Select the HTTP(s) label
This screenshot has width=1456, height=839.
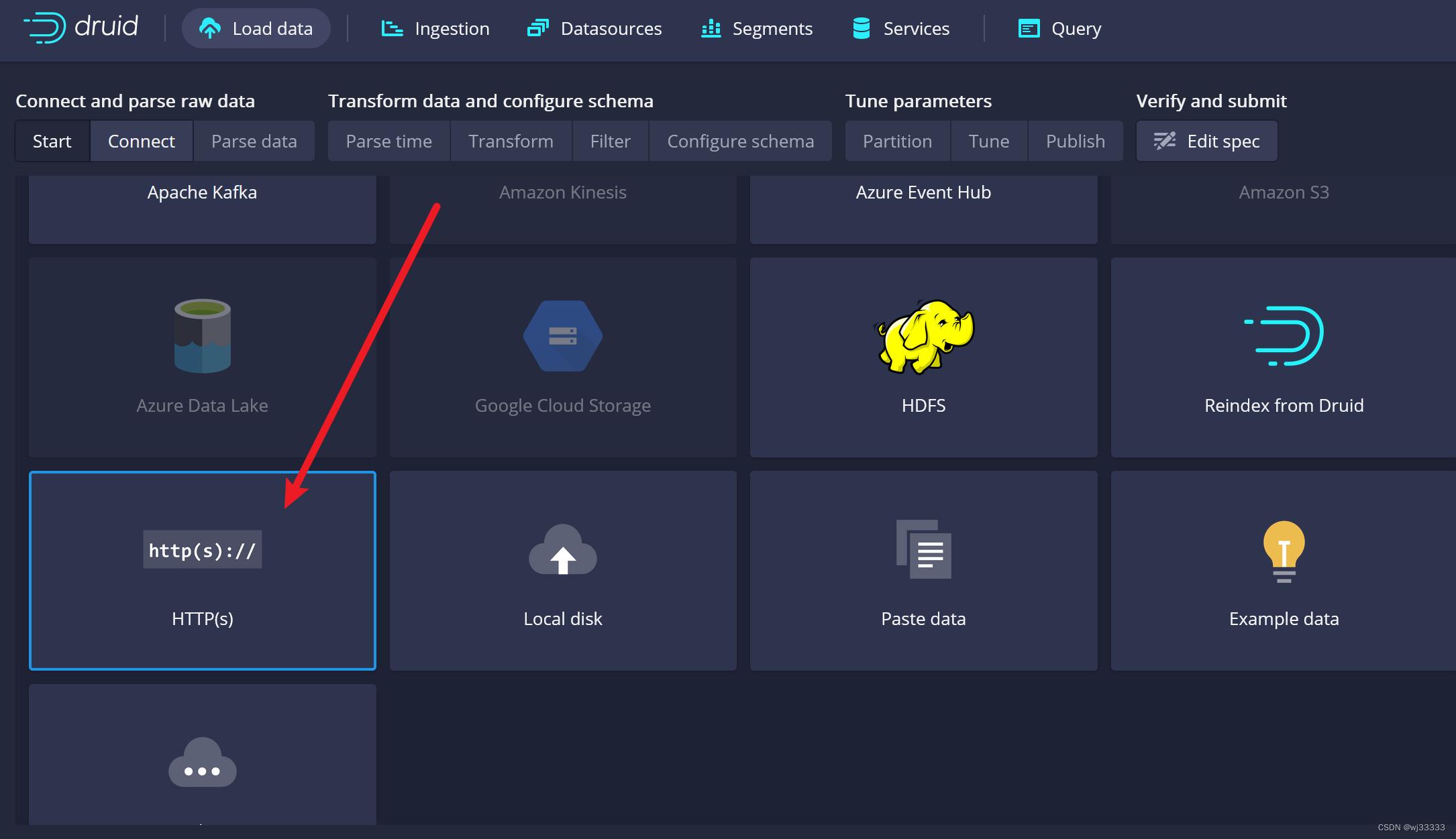point(203,619)
